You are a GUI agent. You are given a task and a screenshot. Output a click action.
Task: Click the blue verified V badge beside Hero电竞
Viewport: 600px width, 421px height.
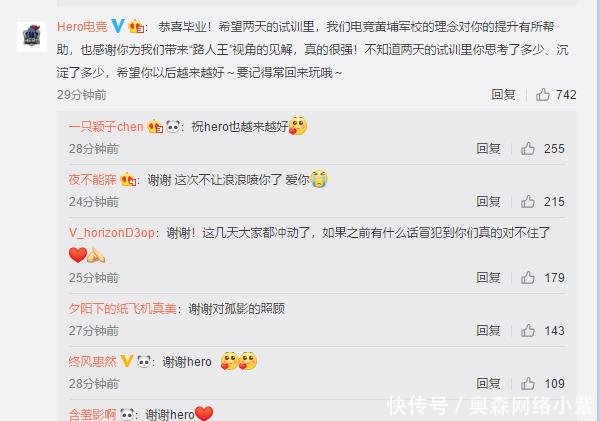pyautogui.click(x=117, y=26)
